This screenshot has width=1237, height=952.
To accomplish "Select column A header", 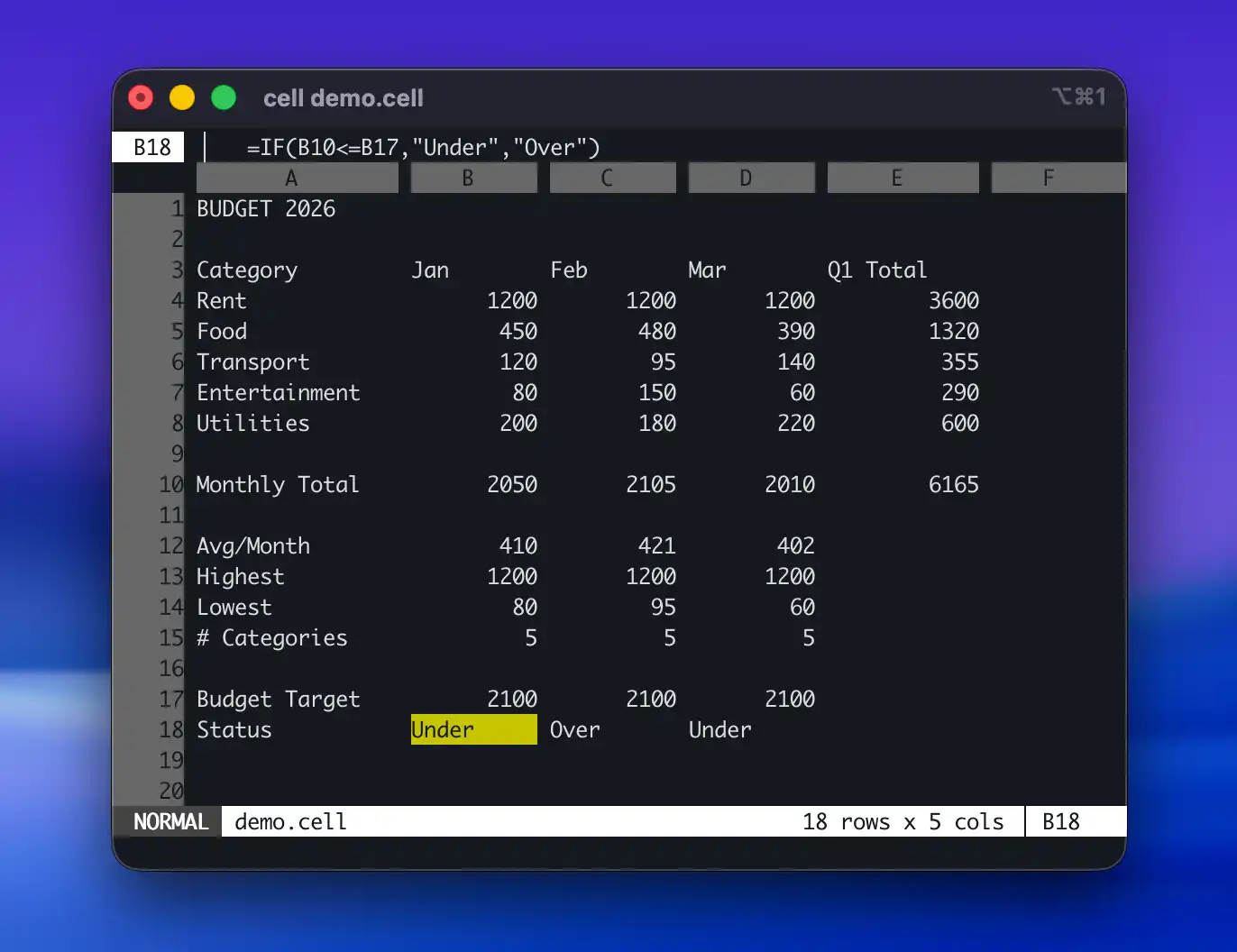I will 297,178.
